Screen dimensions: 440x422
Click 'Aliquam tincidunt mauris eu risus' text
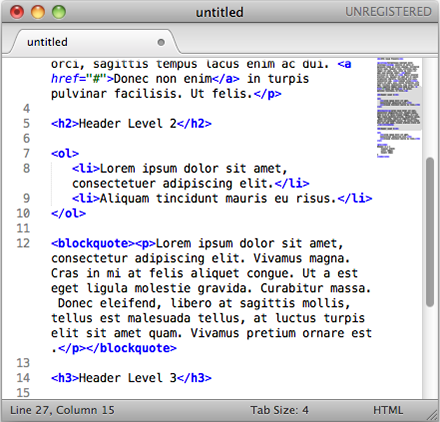[215, 199]
